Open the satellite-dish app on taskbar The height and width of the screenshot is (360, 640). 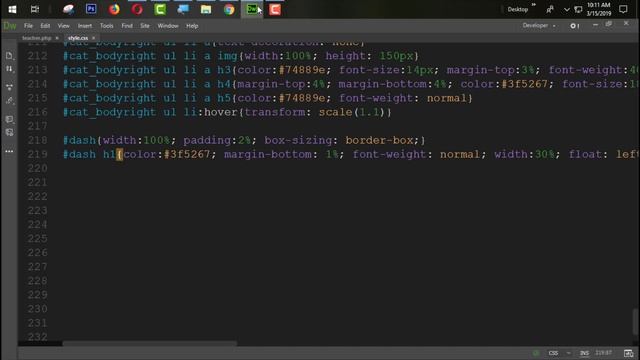[68, 9]
